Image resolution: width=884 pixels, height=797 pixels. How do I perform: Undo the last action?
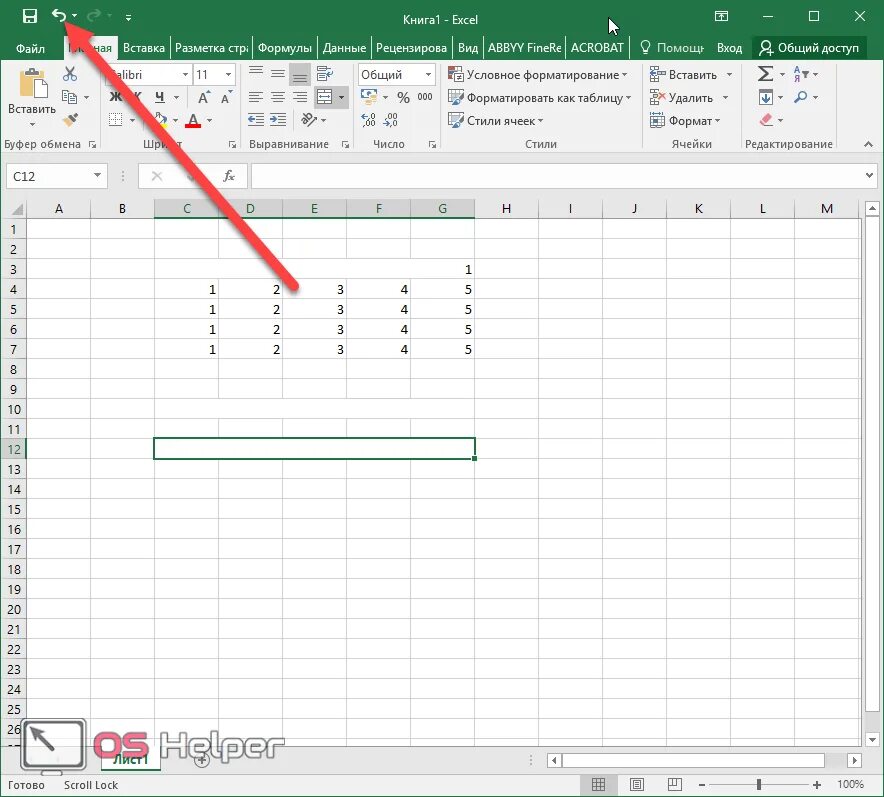point(59,15)
